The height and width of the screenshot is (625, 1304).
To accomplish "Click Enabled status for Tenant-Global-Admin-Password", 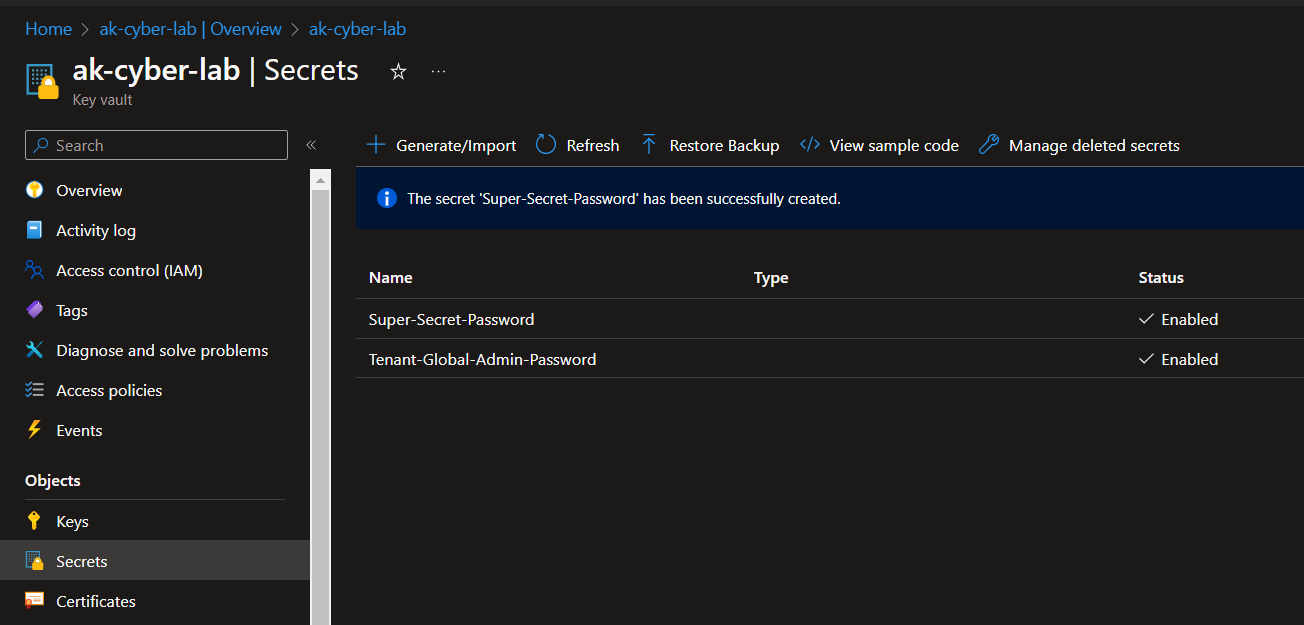I will [x=1179, y=359].
